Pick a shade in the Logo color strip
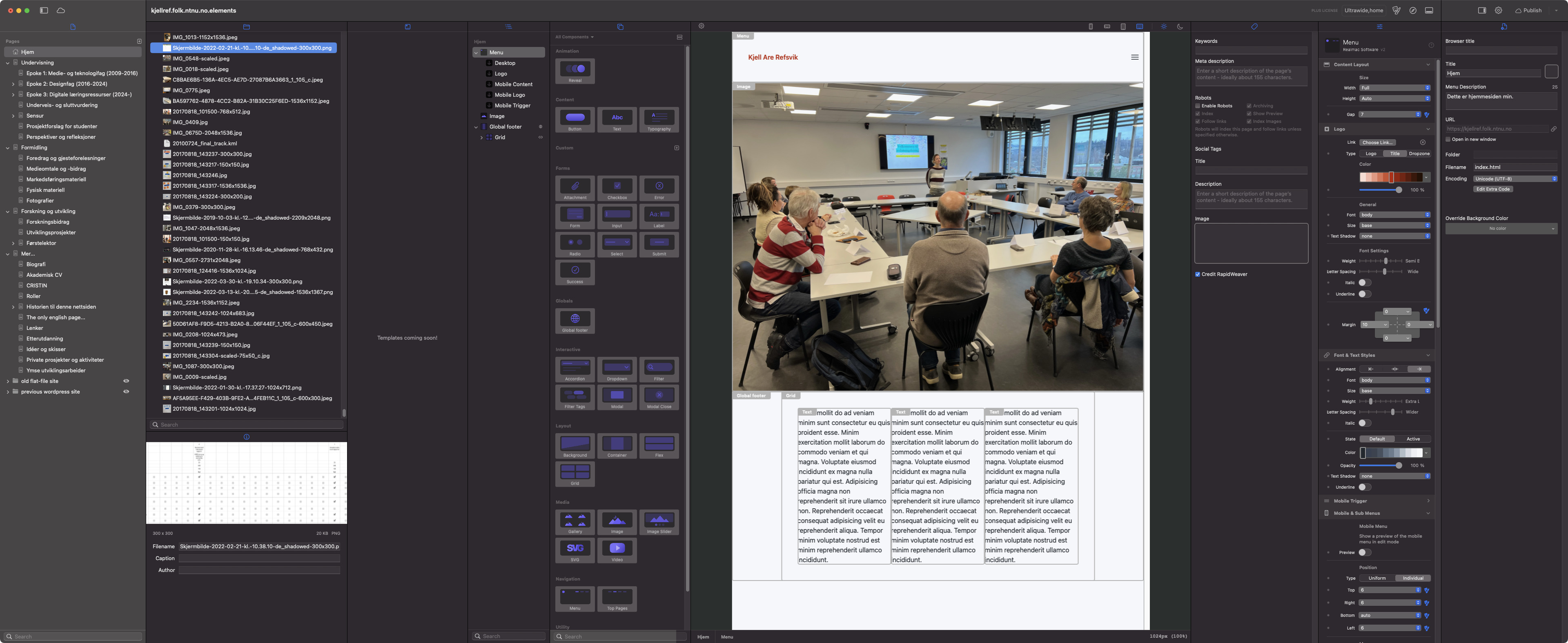The width and height of the screenshot is (1568, 643). point(1392,177)
